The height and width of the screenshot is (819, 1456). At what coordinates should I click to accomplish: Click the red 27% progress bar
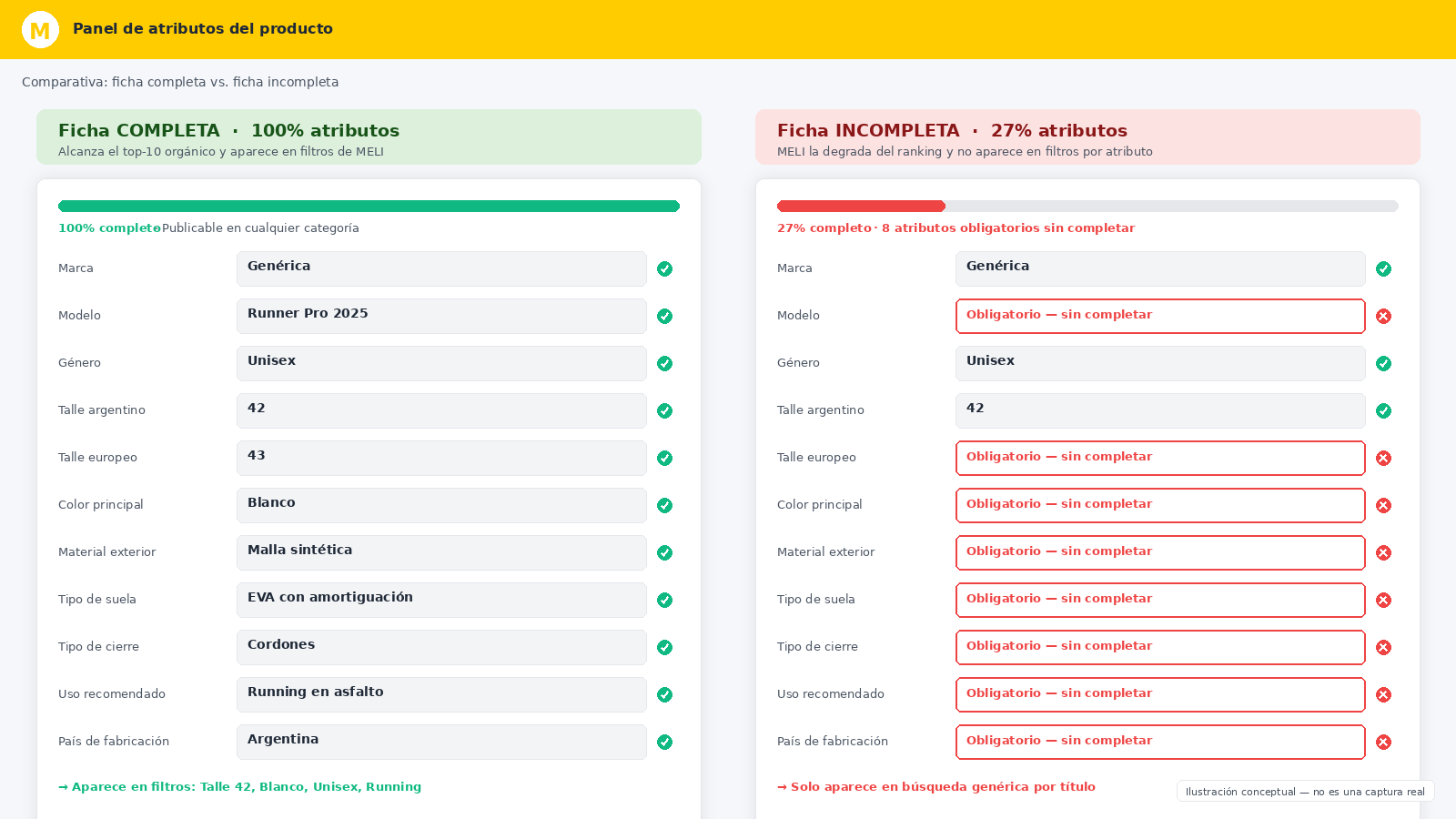click(x=861, y=206)
